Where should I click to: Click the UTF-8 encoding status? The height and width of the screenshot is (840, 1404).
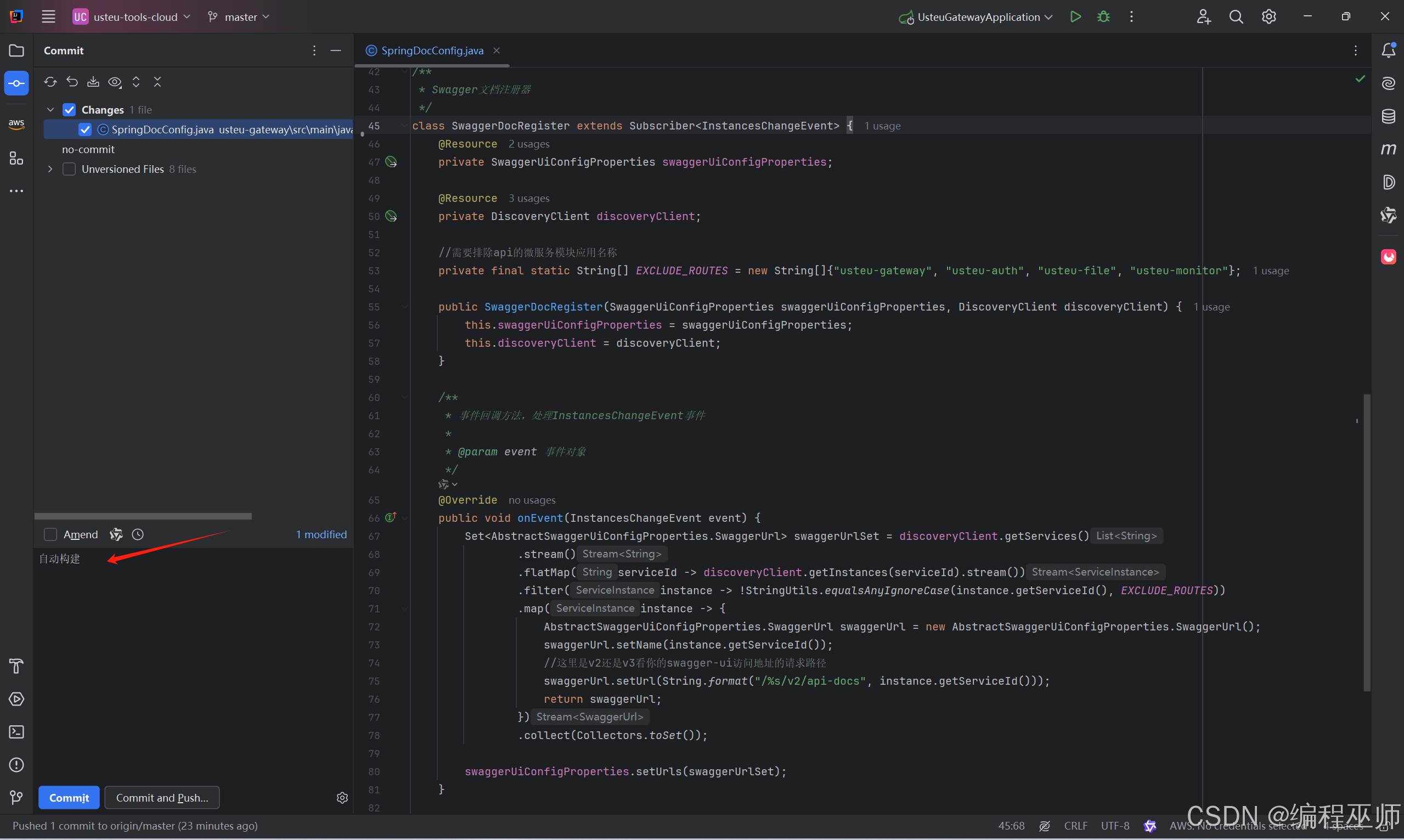click(x=1115, y=826)
